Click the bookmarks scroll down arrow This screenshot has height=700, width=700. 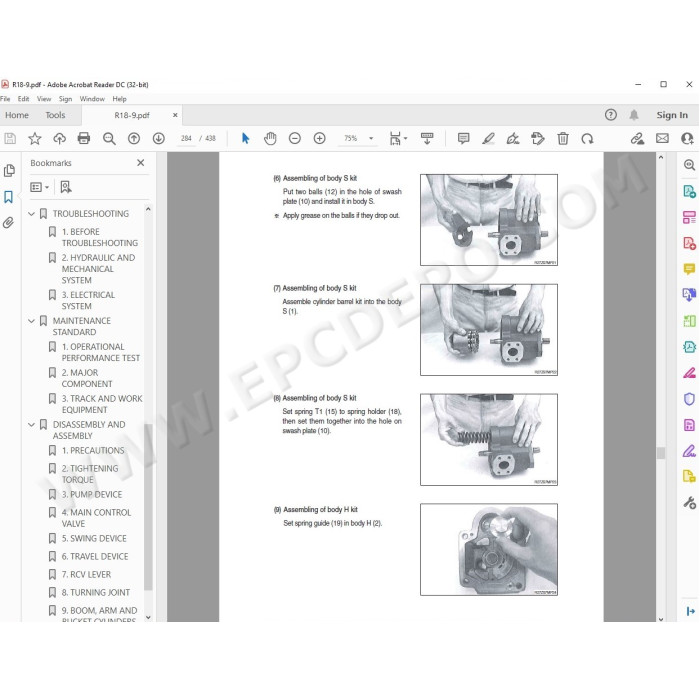148,617
